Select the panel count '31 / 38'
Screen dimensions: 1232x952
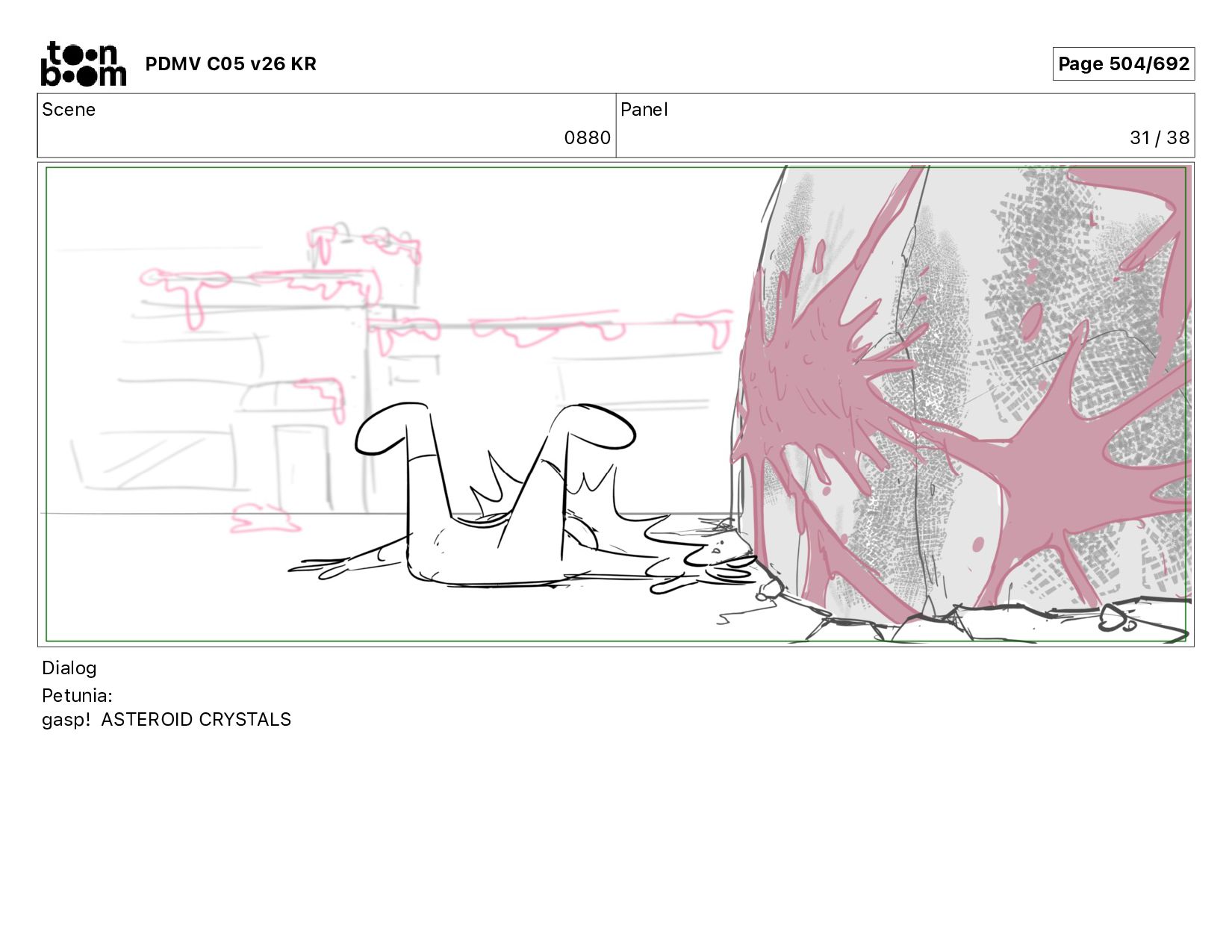coord(1160,138)
